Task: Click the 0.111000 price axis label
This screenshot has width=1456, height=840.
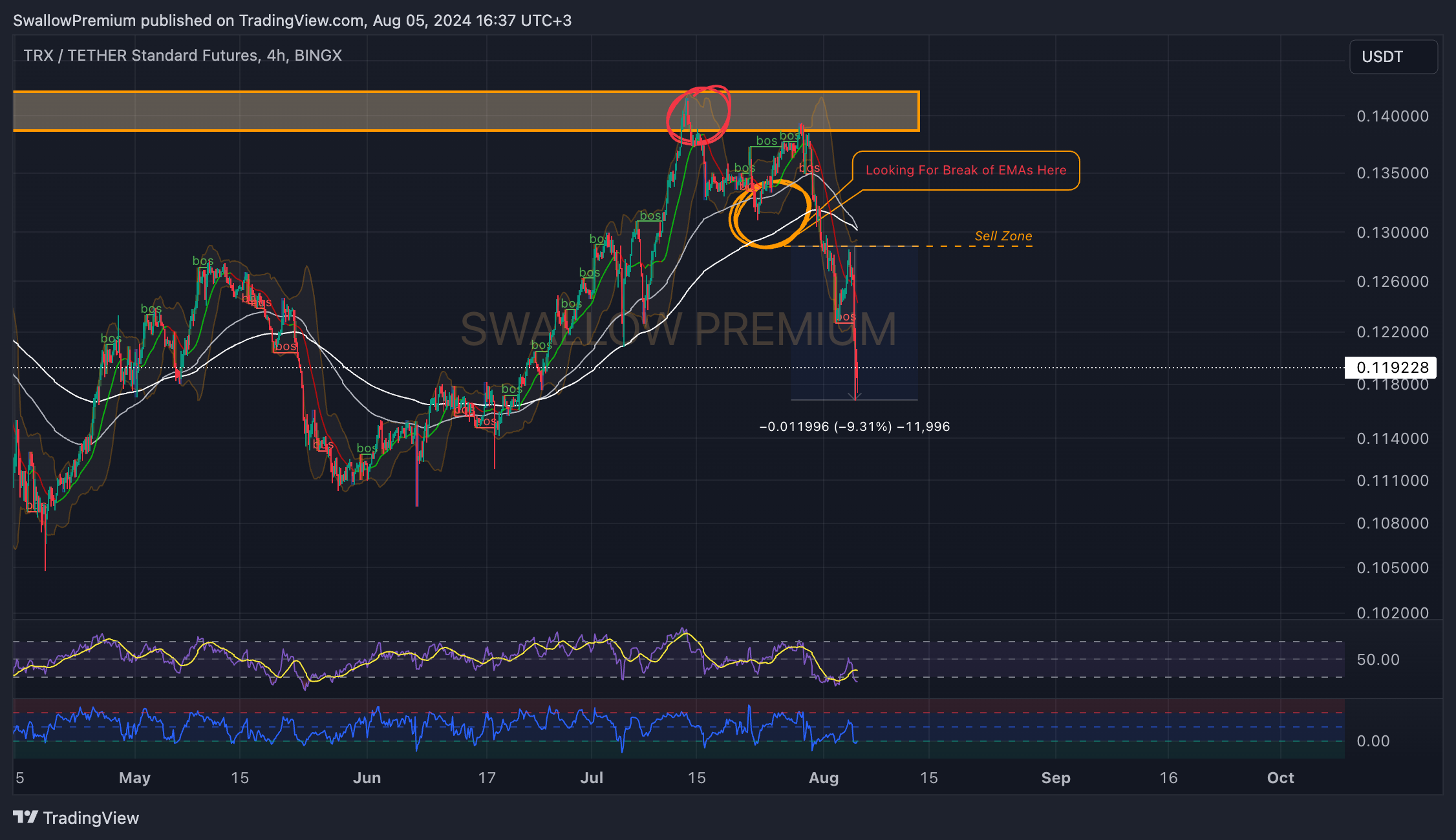Action: [1393, 481]
